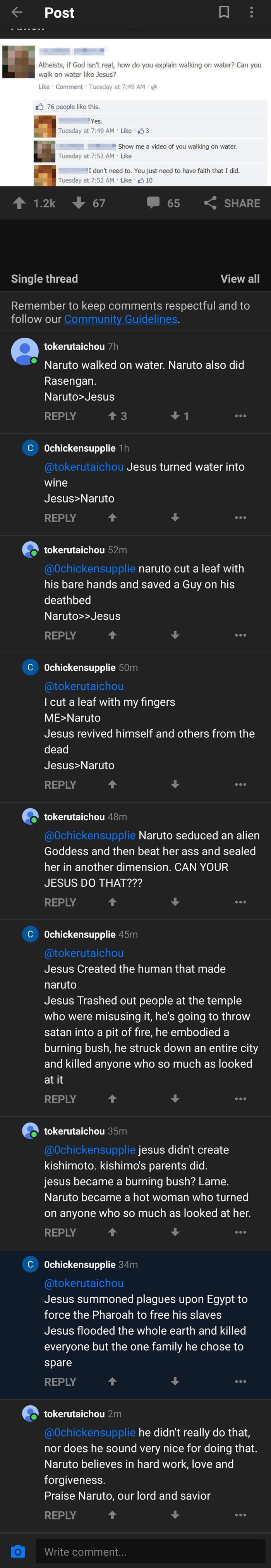
Task: Bookmark this post with the save icon
Action: [x=224, y=12]
